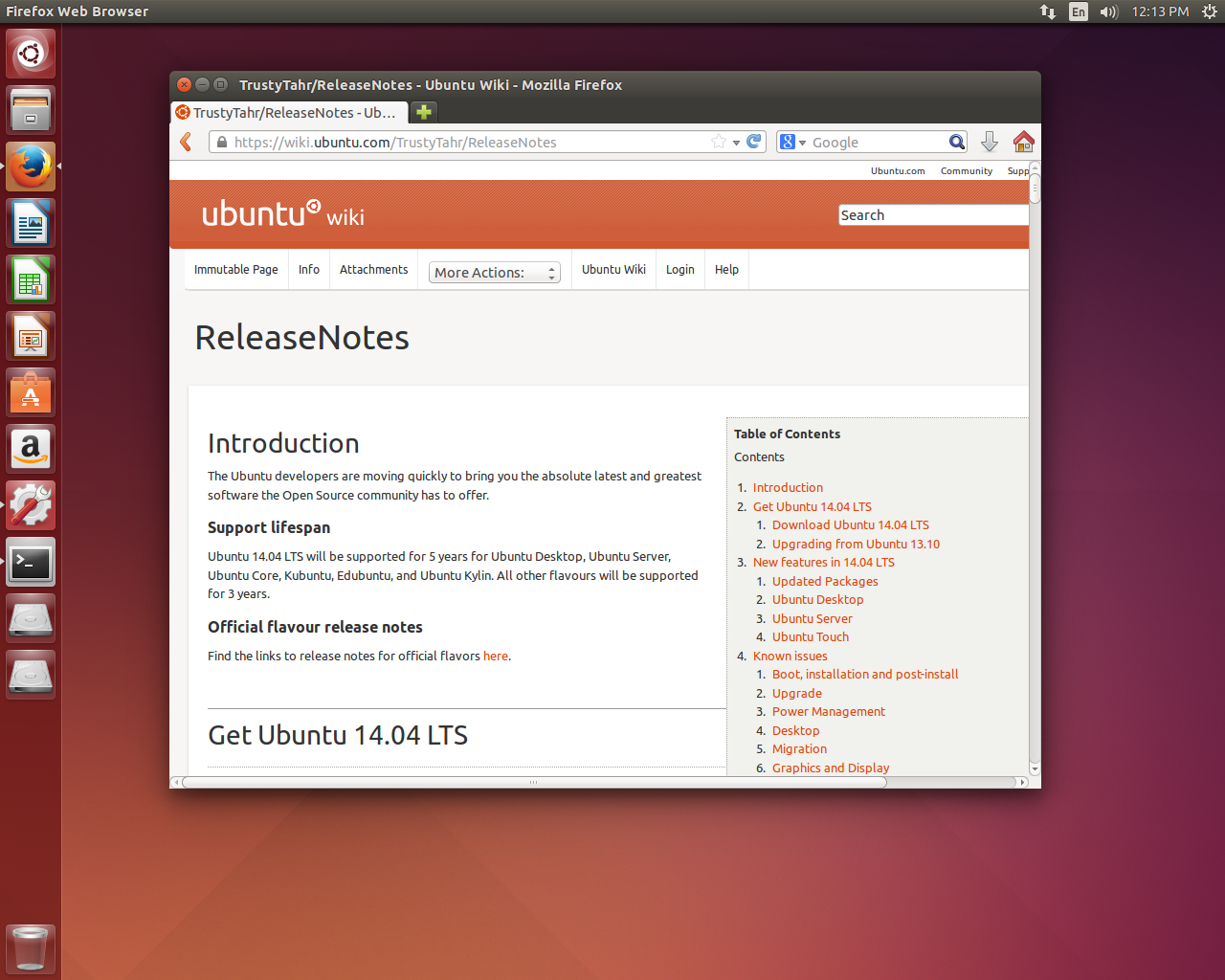Open the Help wiki menu item
This screenshot has width=1225, height=980.
pos(726,270)
